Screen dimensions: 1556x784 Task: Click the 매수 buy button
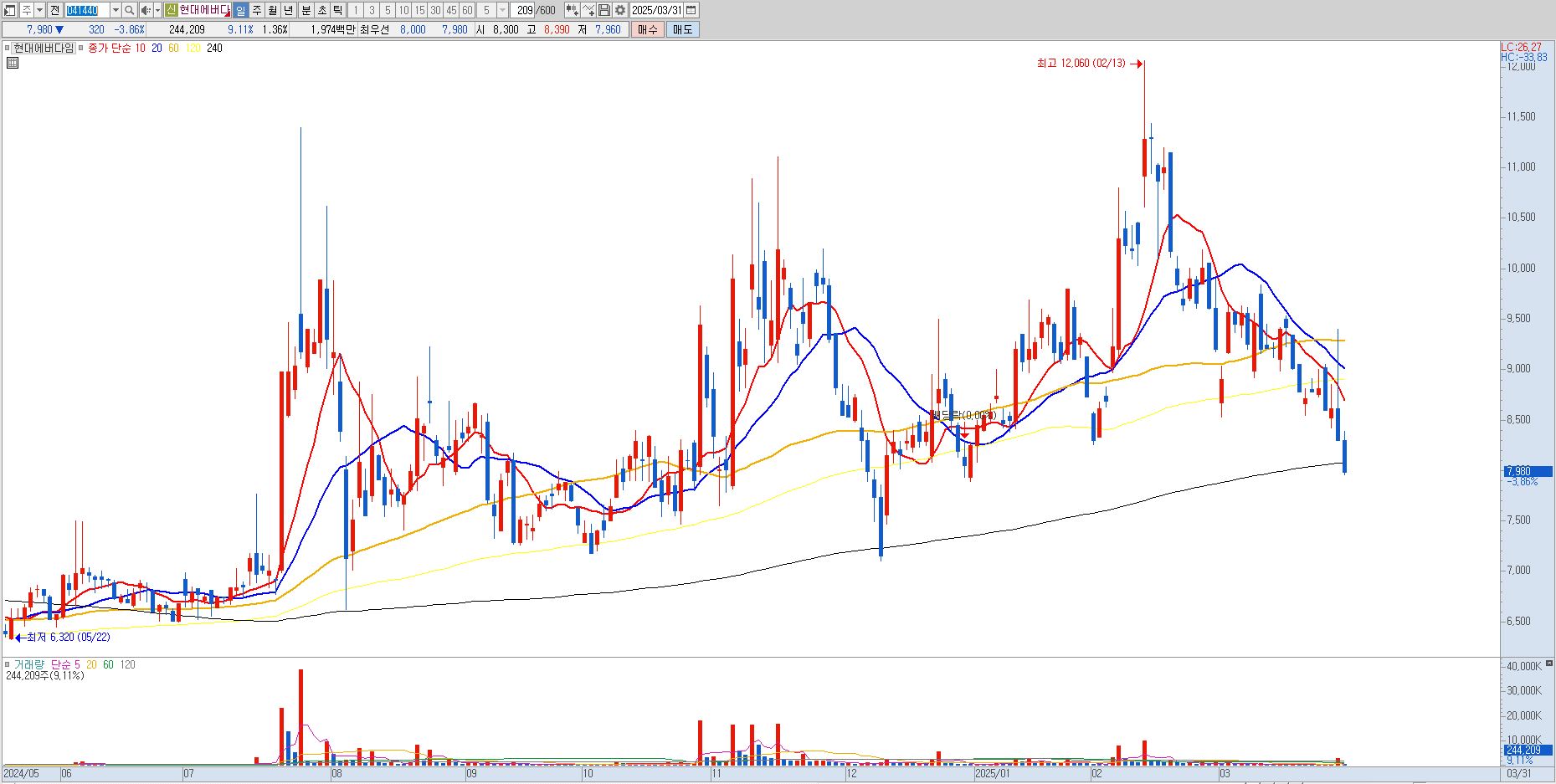(x=647, y=29)
